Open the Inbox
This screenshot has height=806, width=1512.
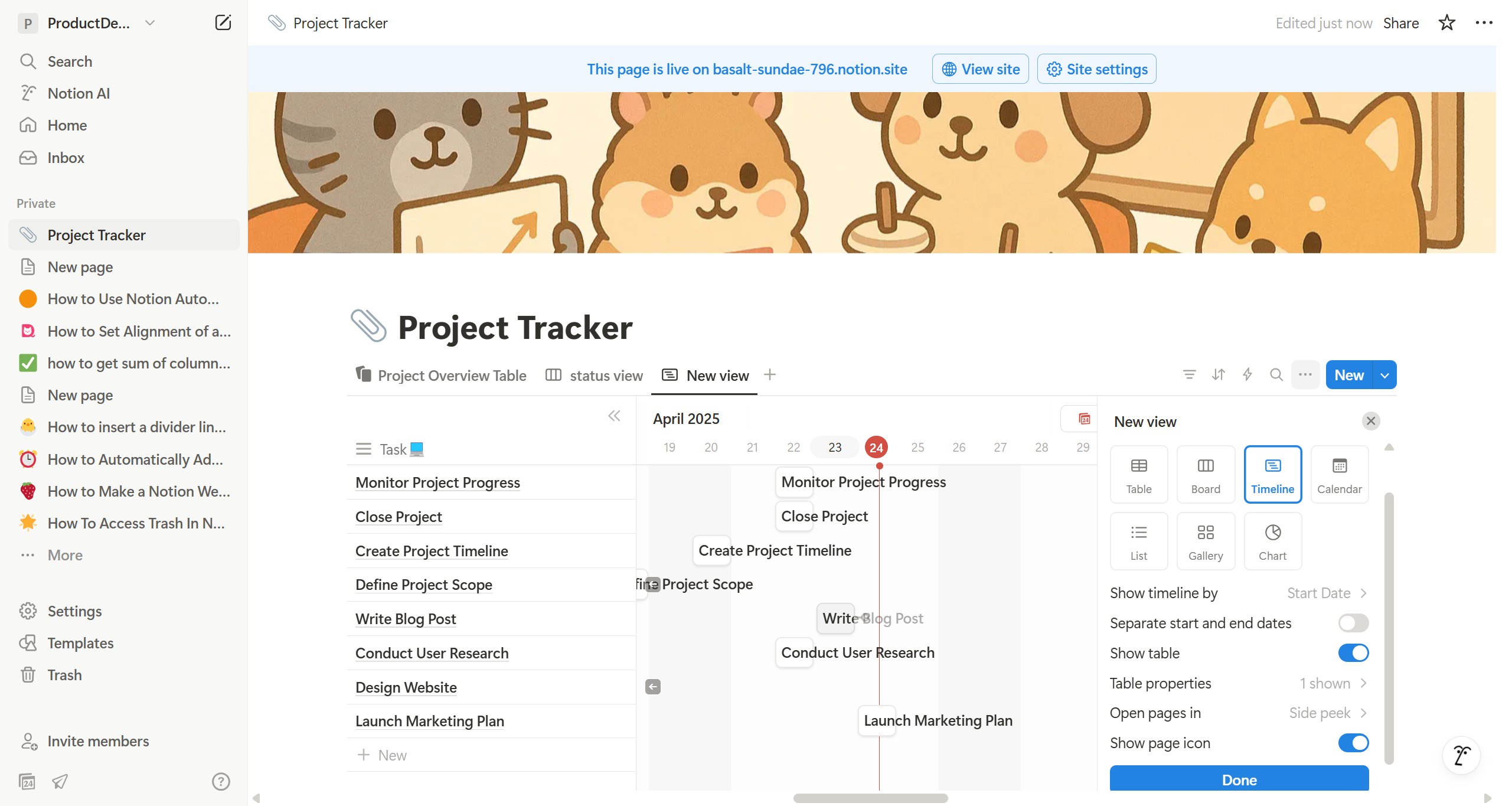pyautogui.click(x=124, y=158)
